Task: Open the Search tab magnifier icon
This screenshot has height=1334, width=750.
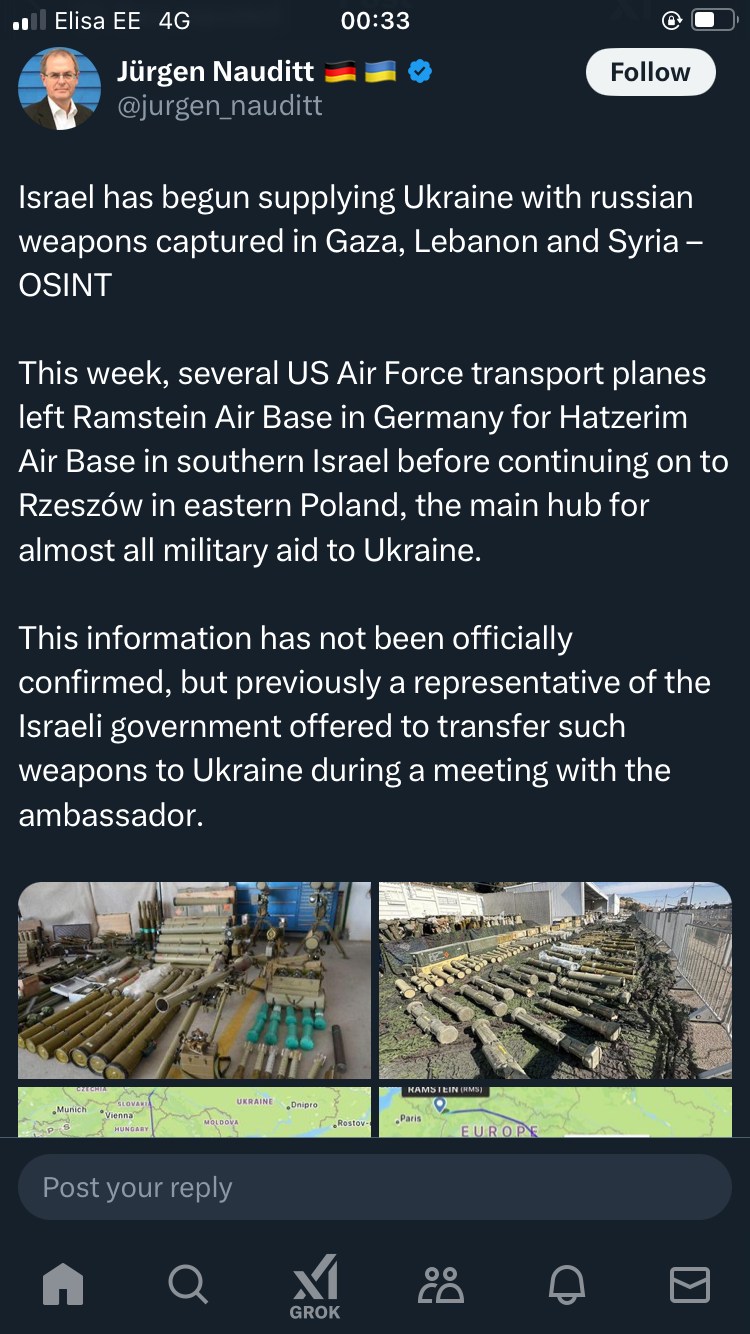Action: click(x=188, y=1284)
